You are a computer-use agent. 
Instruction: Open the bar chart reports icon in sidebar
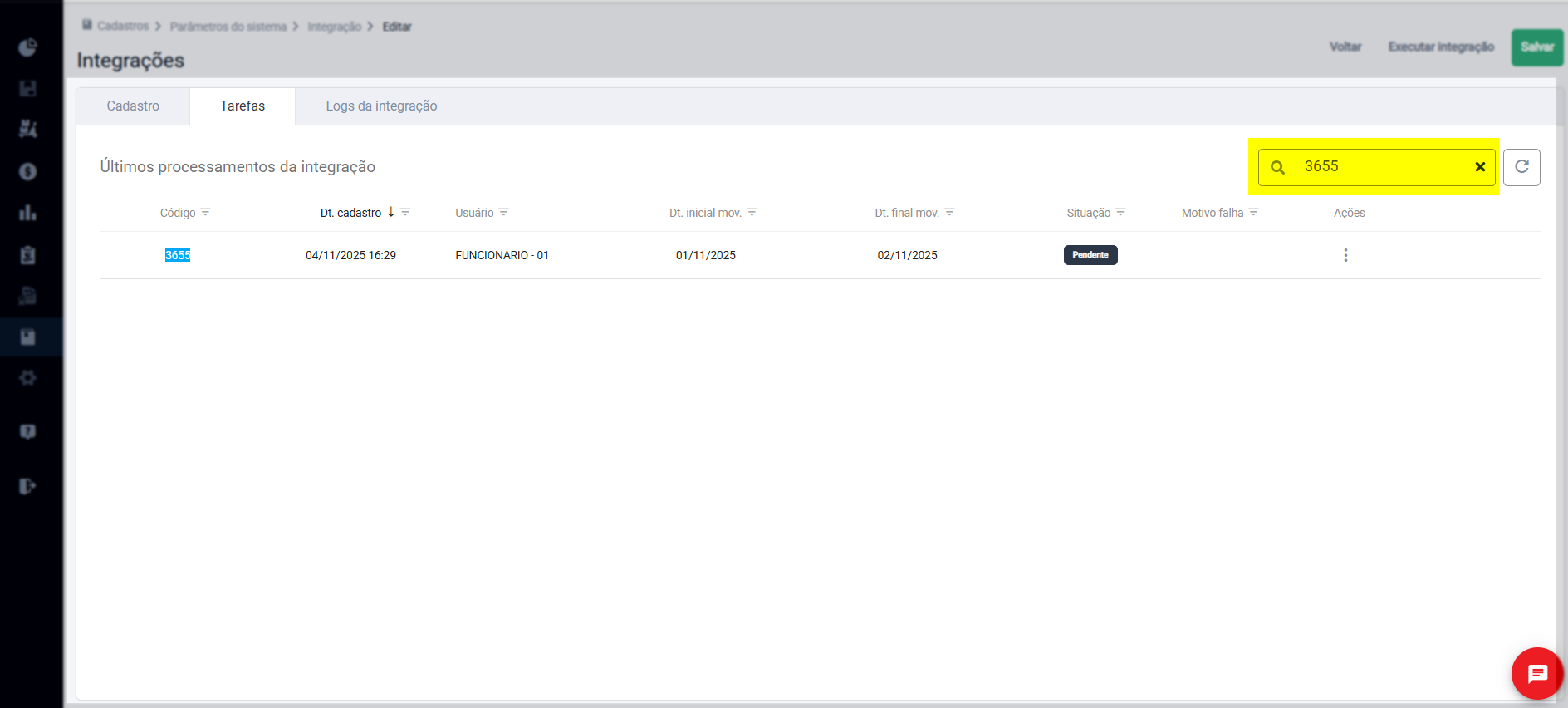pos(27,213)
